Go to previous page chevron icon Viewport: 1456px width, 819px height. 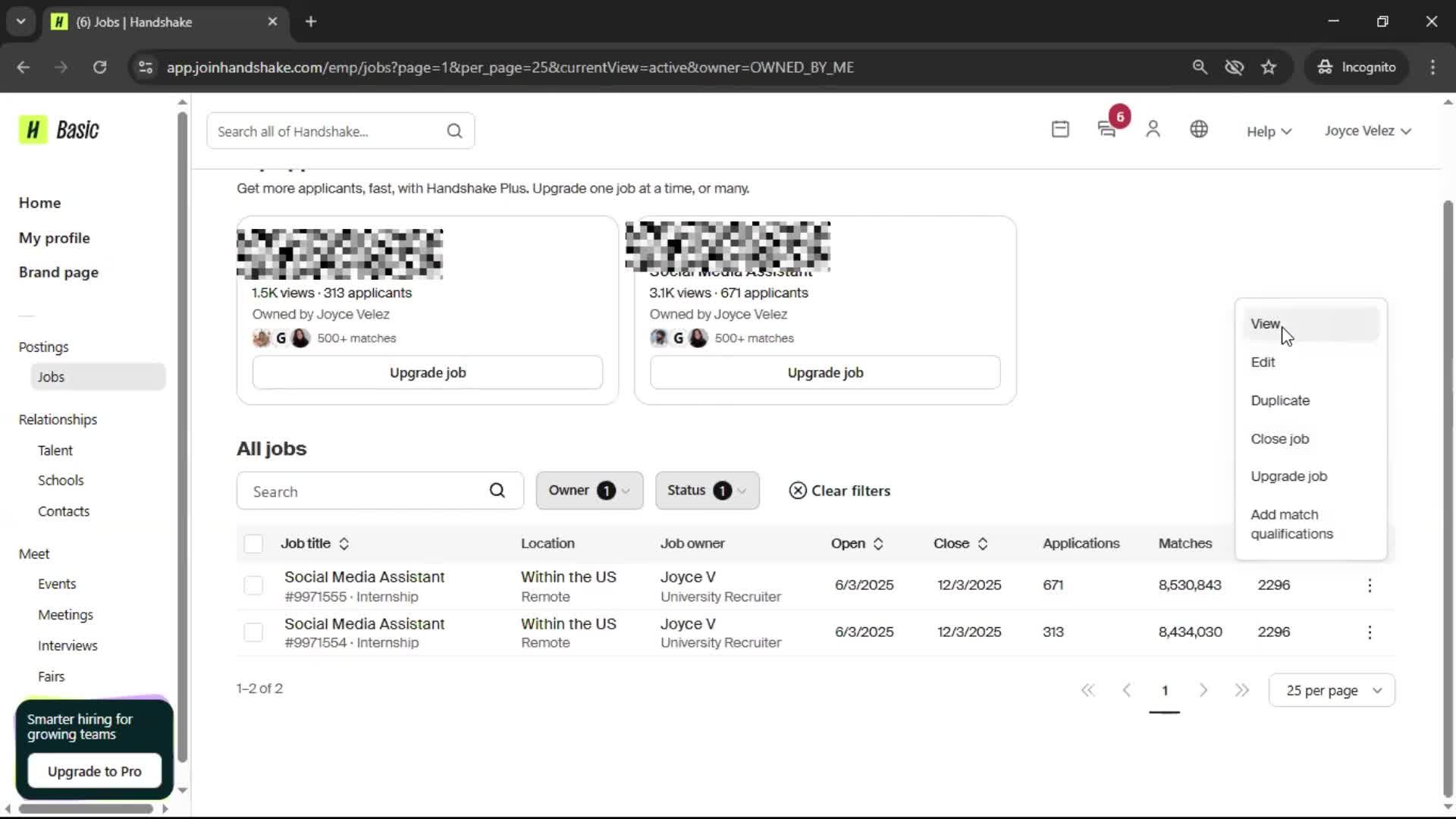click(1127, 690)
